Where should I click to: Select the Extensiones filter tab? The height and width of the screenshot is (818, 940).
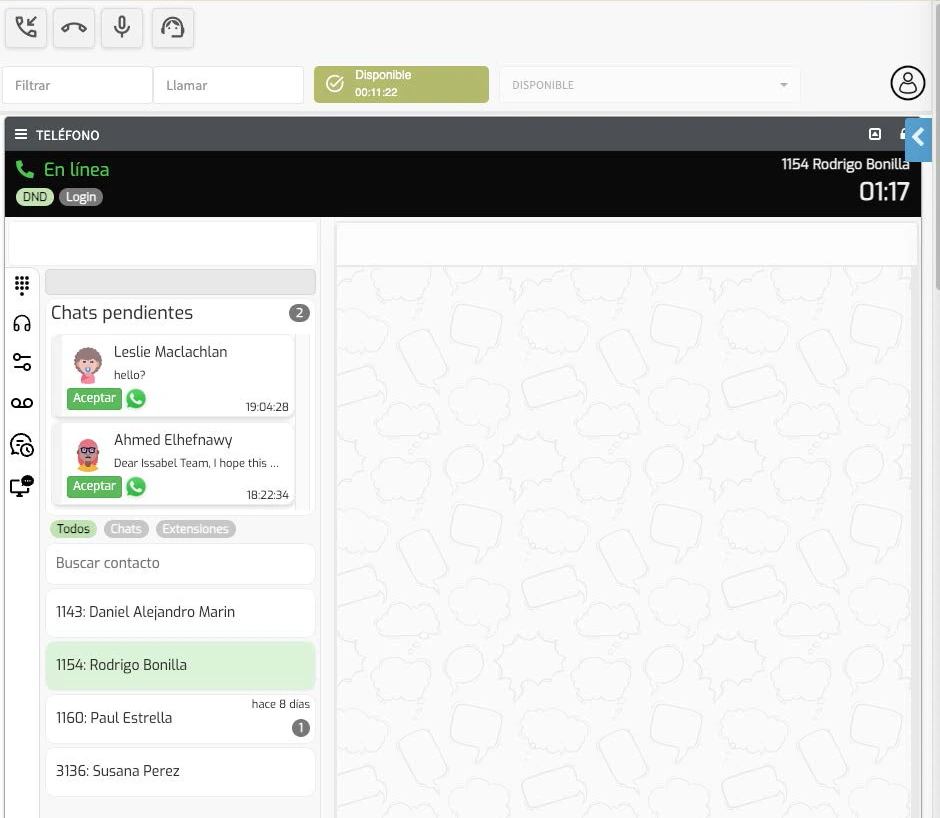click(196, 529)
